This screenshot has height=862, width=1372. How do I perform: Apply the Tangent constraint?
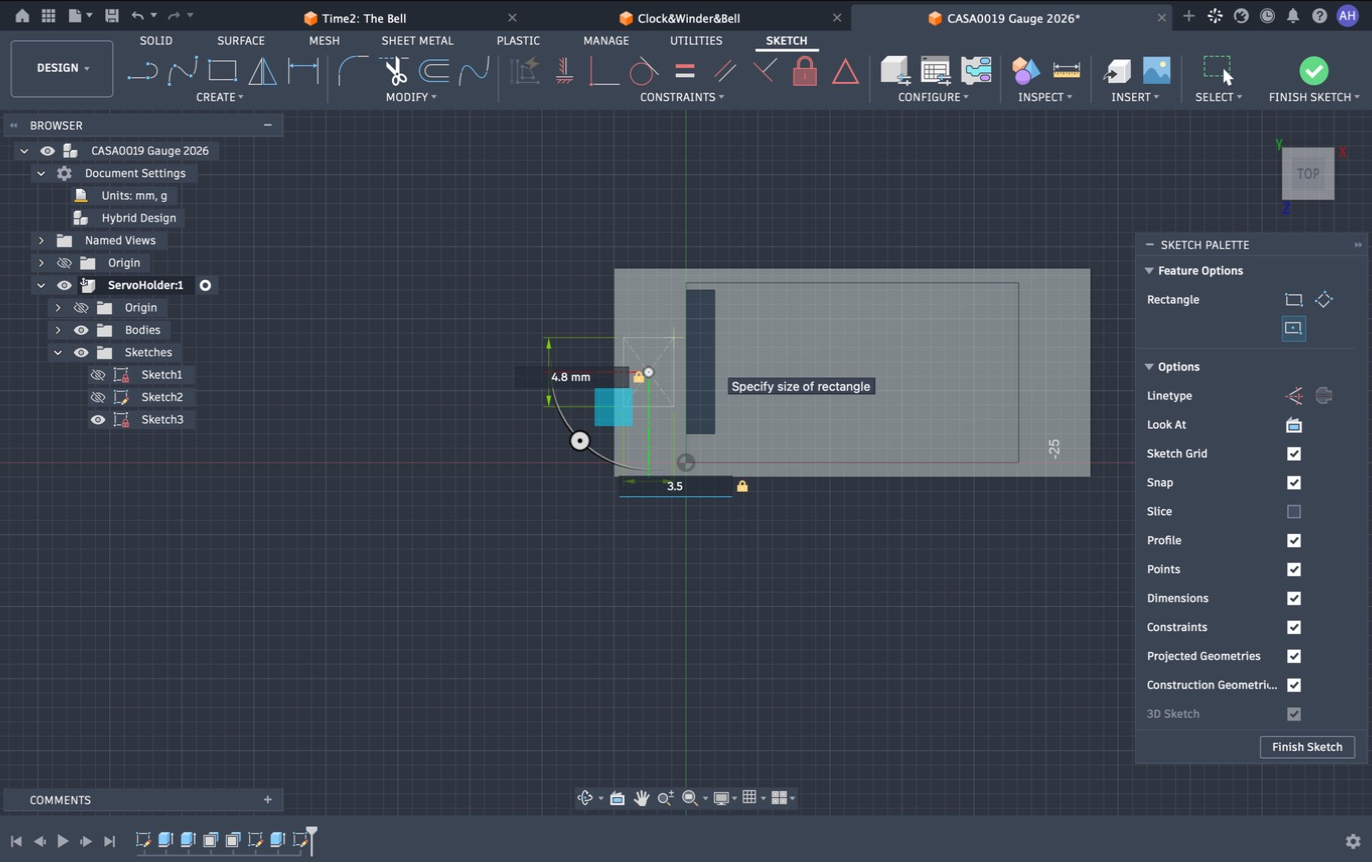click(644, 71)
